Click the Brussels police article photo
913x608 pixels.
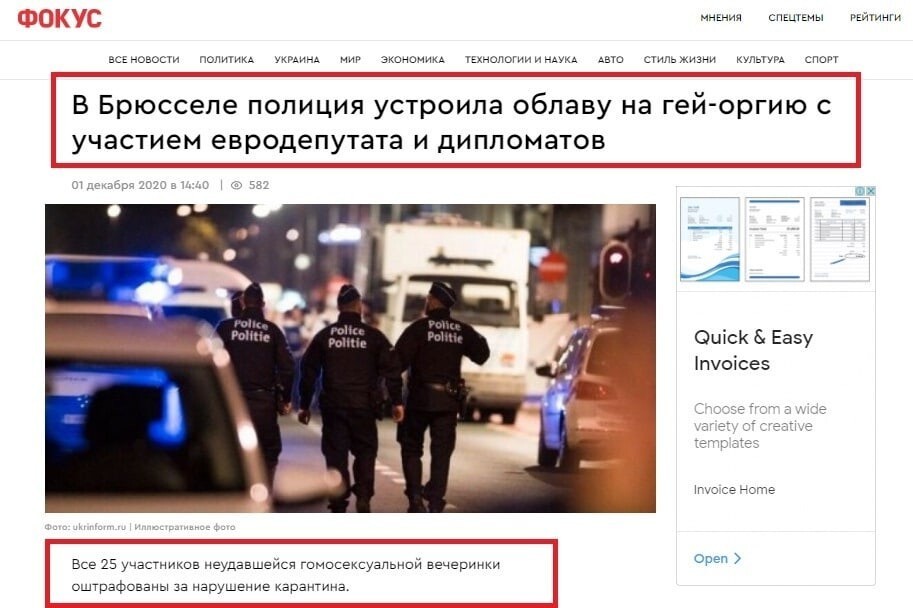click(x=351, y=358)
